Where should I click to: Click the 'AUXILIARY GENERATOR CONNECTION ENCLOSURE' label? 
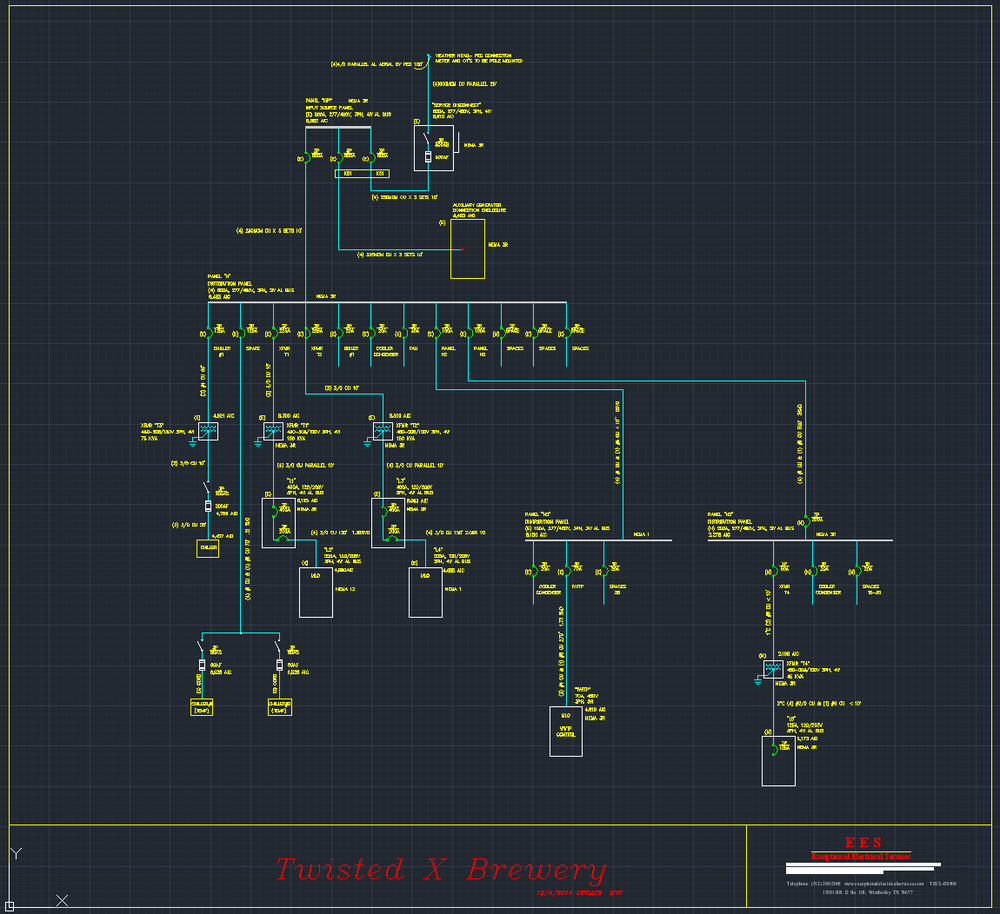479,208
